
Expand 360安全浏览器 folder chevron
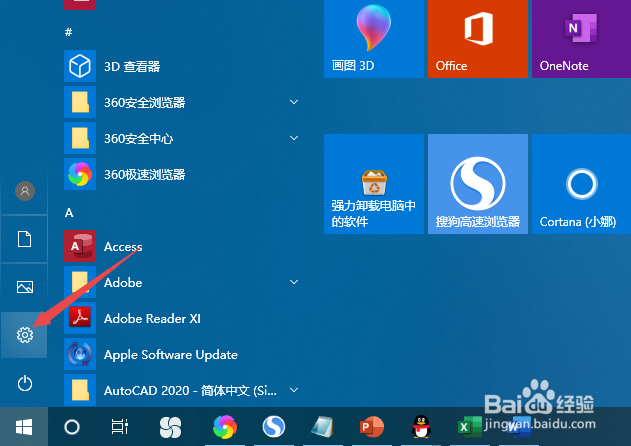[x=294, y=102]
